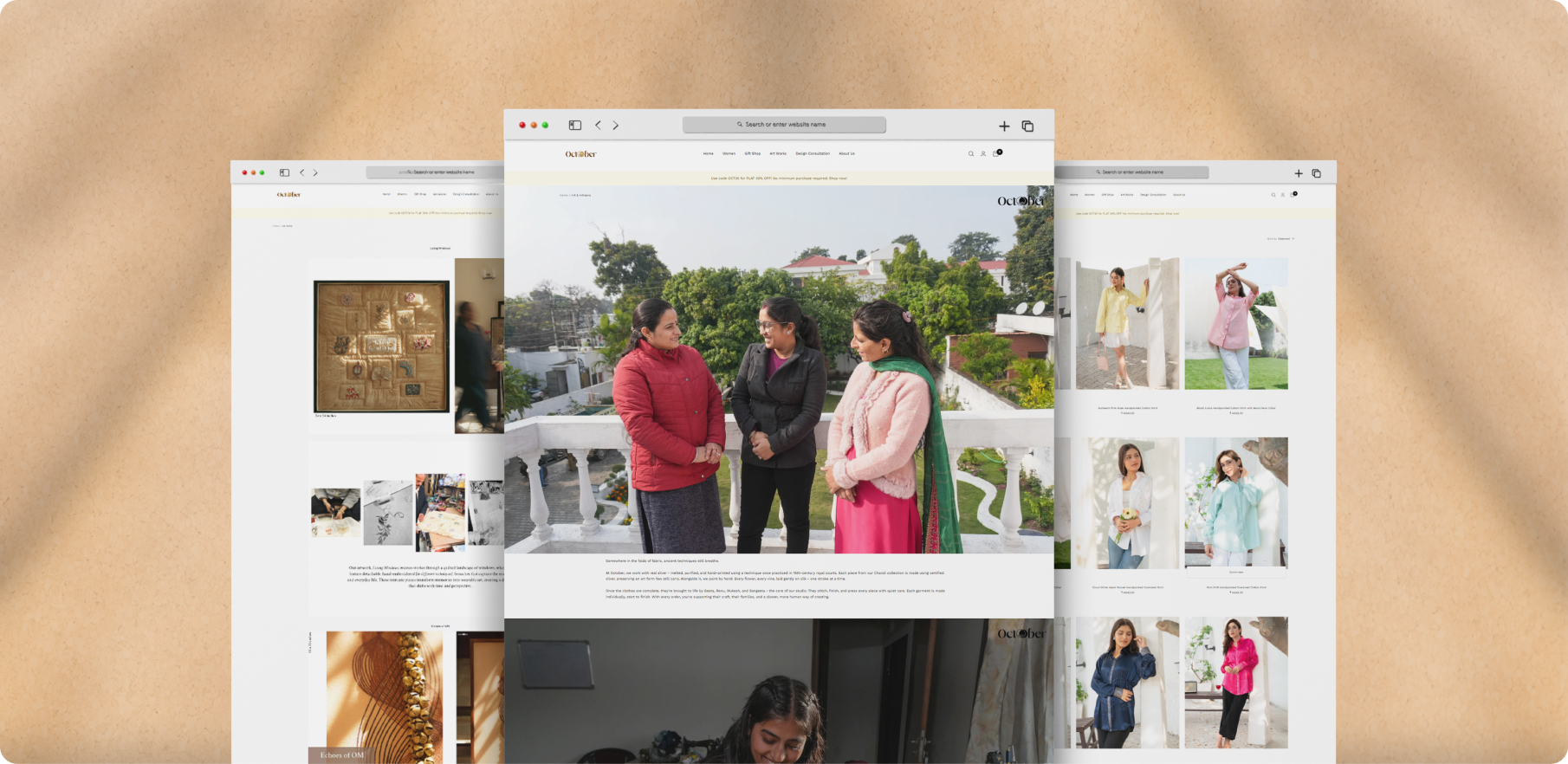Open the account icon in center site header
The image size is (1568, 764).
pos(983,154)
